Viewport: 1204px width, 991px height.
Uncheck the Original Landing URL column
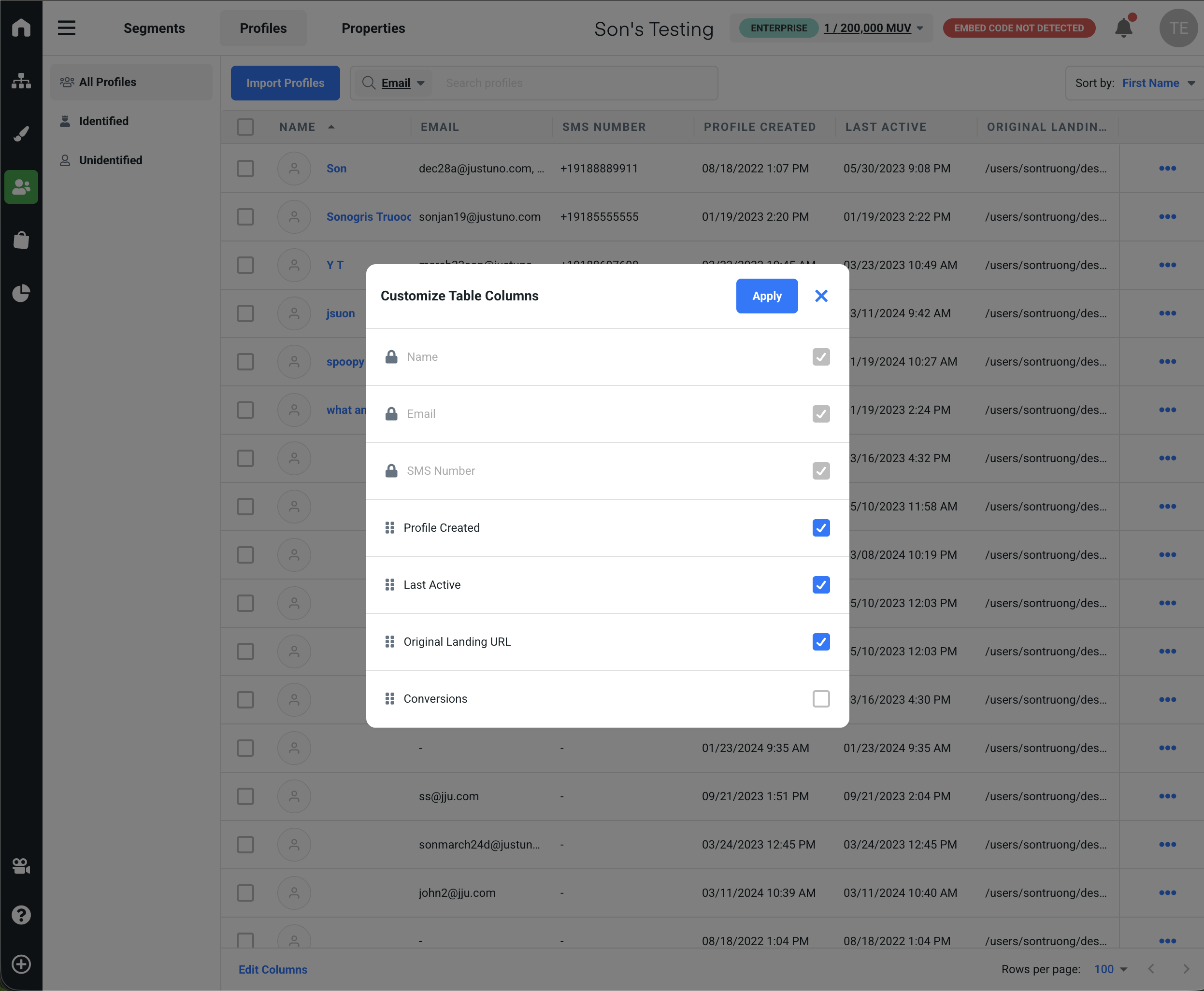coord(821,642)
